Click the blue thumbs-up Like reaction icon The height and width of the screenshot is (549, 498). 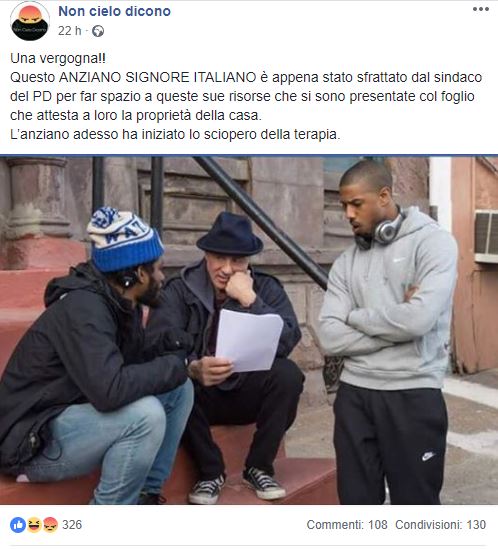(18, 525)
